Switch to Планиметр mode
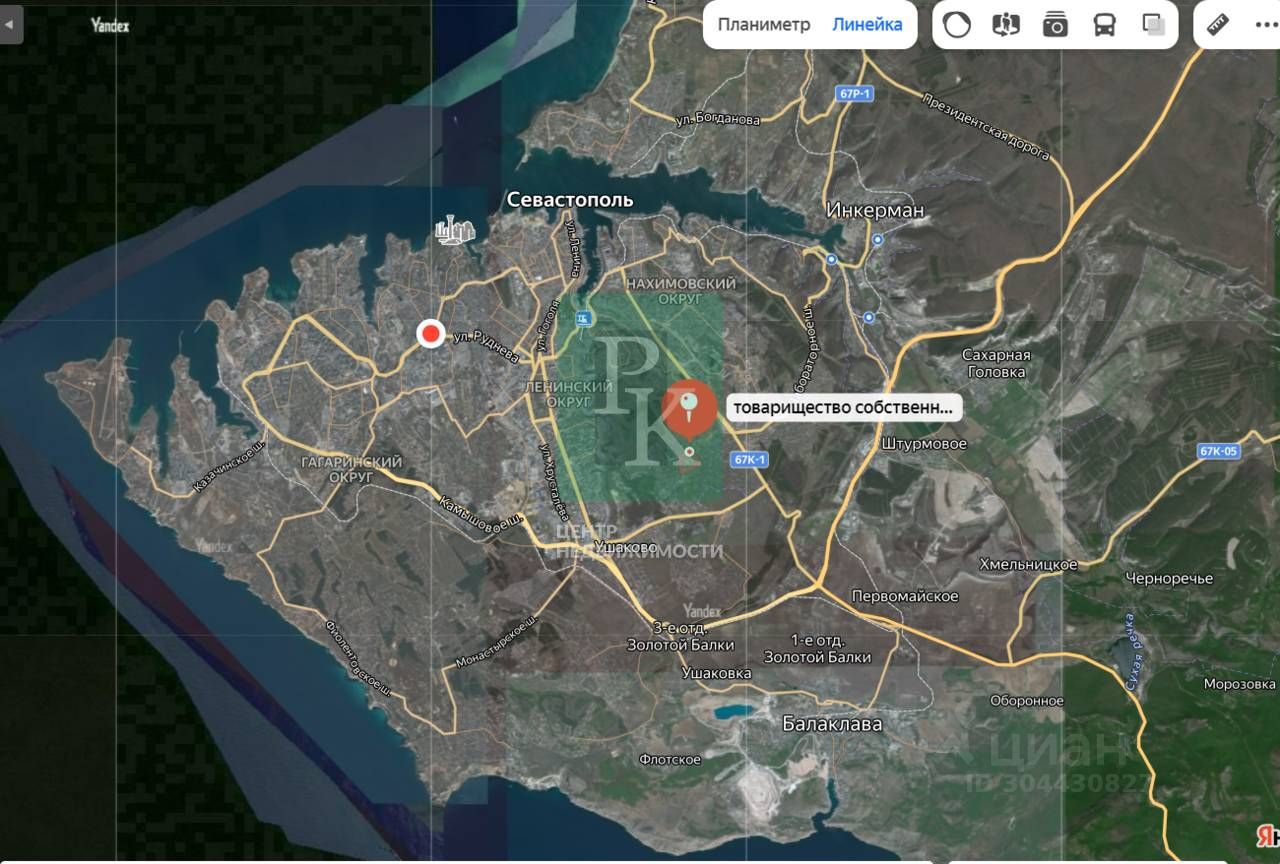The height and width of the screenshot is (864, 1280). (x=764, y=25)
